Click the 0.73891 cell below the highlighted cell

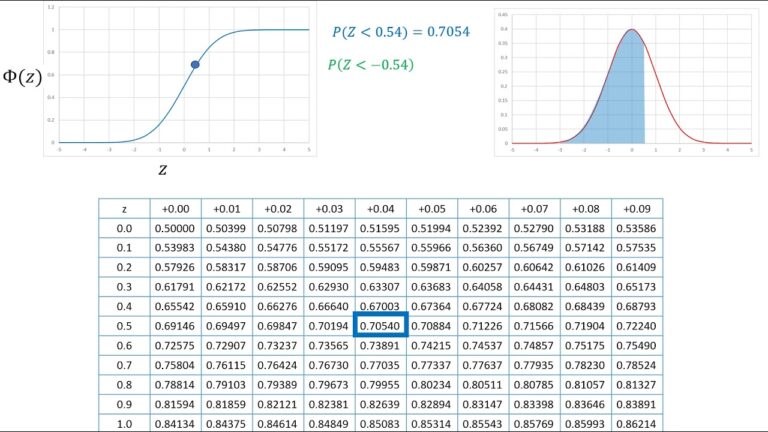(381, 345)
